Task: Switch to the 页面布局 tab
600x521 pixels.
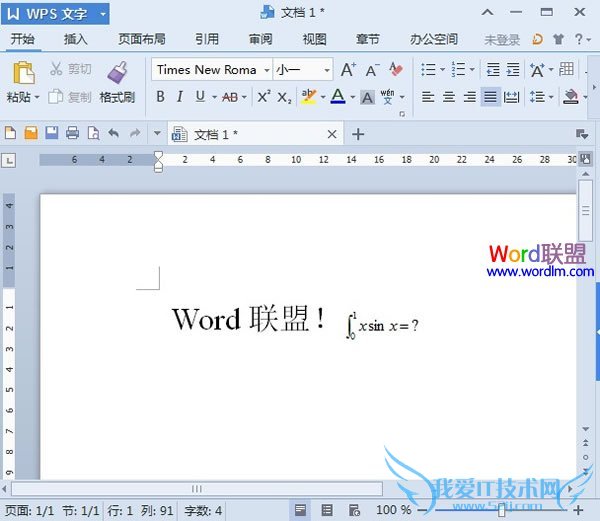Action: pyautogui.click(x=142, y=39)
